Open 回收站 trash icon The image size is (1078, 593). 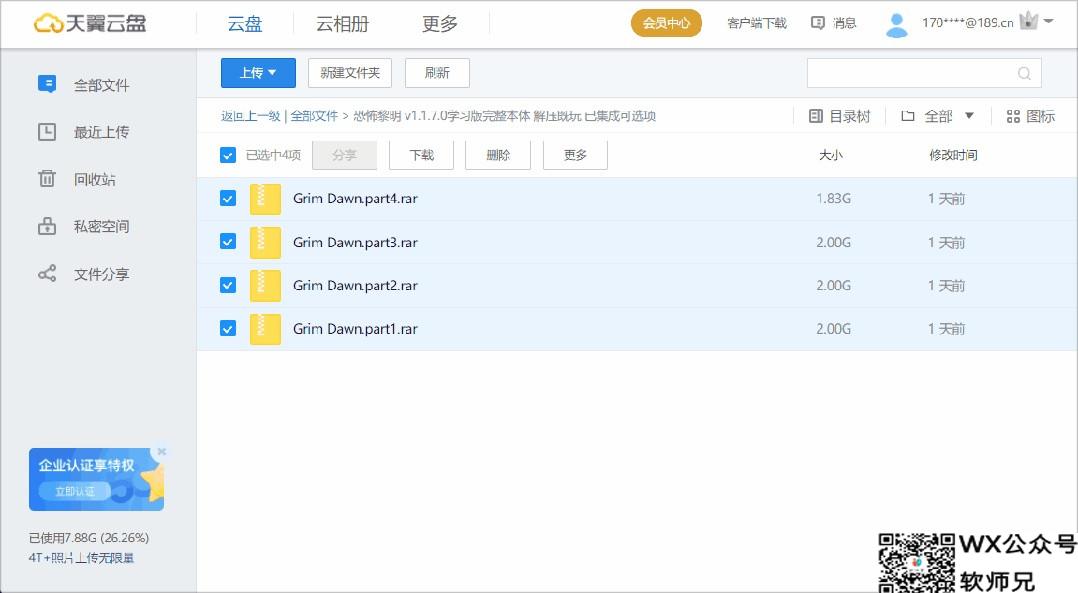click(47, 179)
